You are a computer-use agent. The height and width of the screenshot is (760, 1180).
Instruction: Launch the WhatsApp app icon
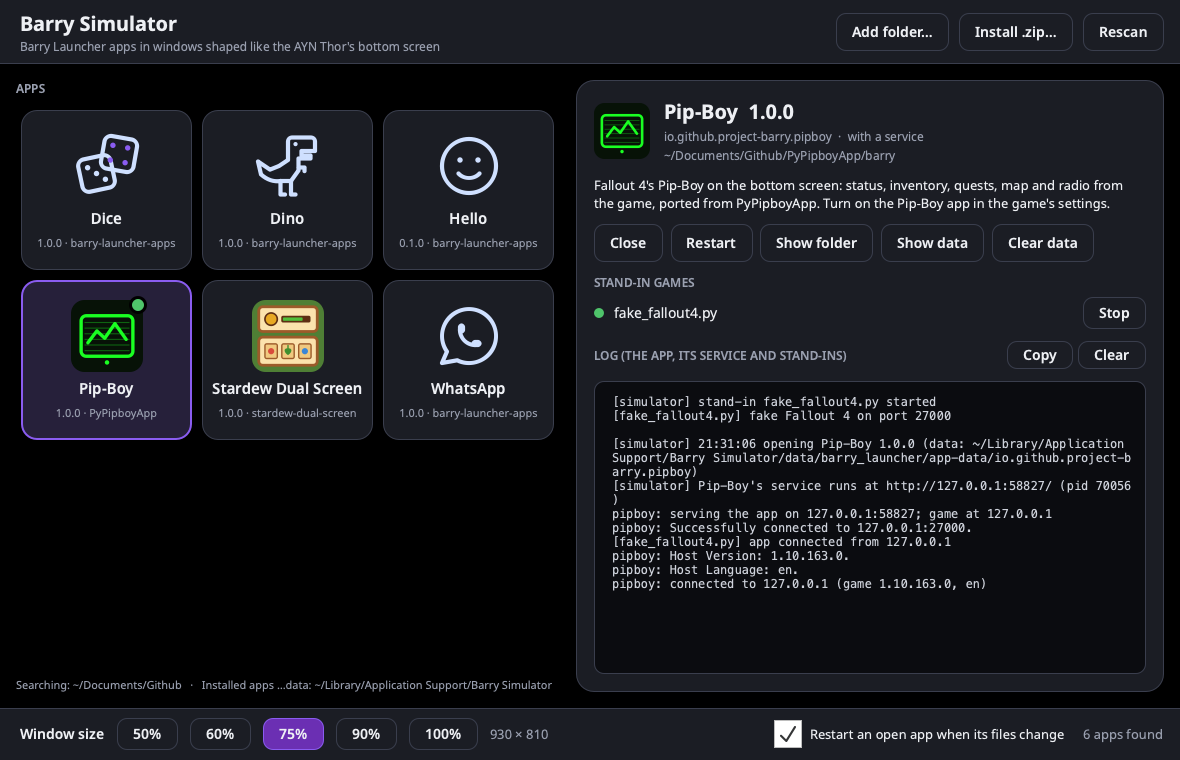coord(468,336)
